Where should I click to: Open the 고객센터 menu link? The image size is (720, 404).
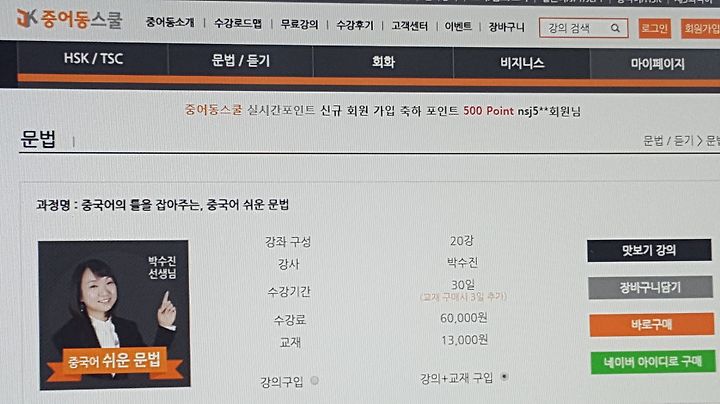(409, 26)
